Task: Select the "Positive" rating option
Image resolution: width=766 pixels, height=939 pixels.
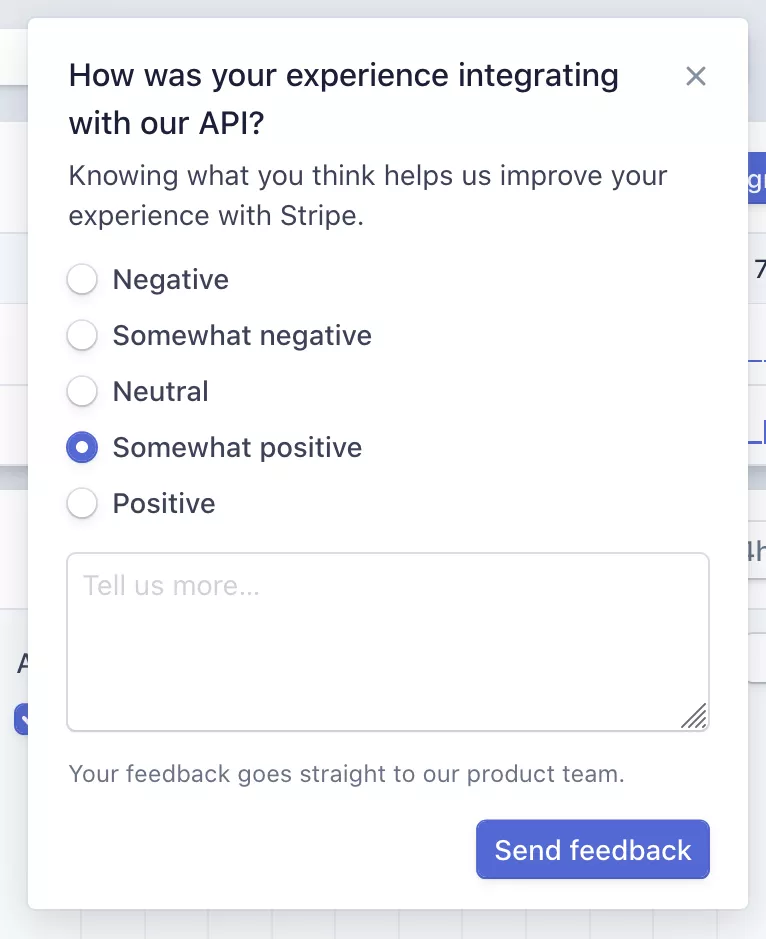Action: click(x=82, y=503)
